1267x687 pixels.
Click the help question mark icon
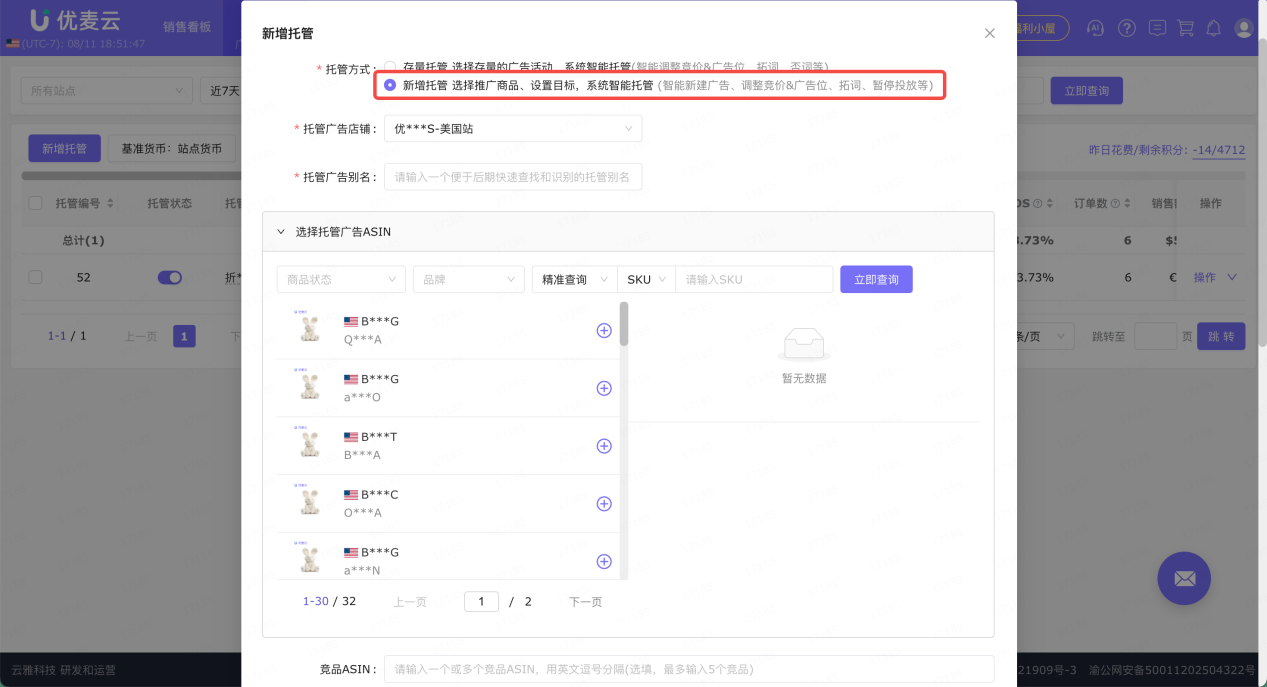point(1127,28)
